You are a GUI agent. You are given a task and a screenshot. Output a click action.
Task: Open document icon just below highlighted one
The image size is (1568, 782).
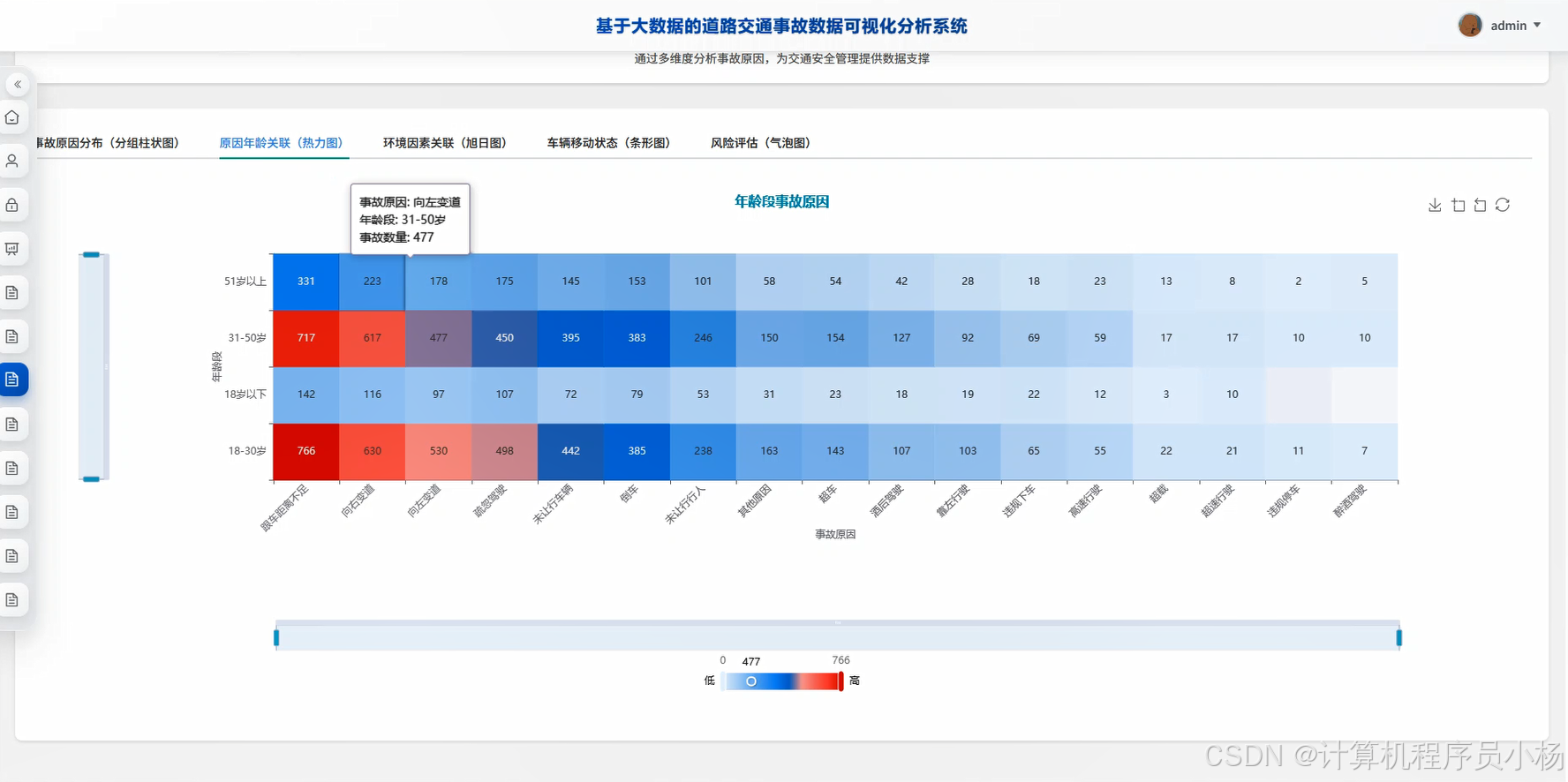coord(12,425)
